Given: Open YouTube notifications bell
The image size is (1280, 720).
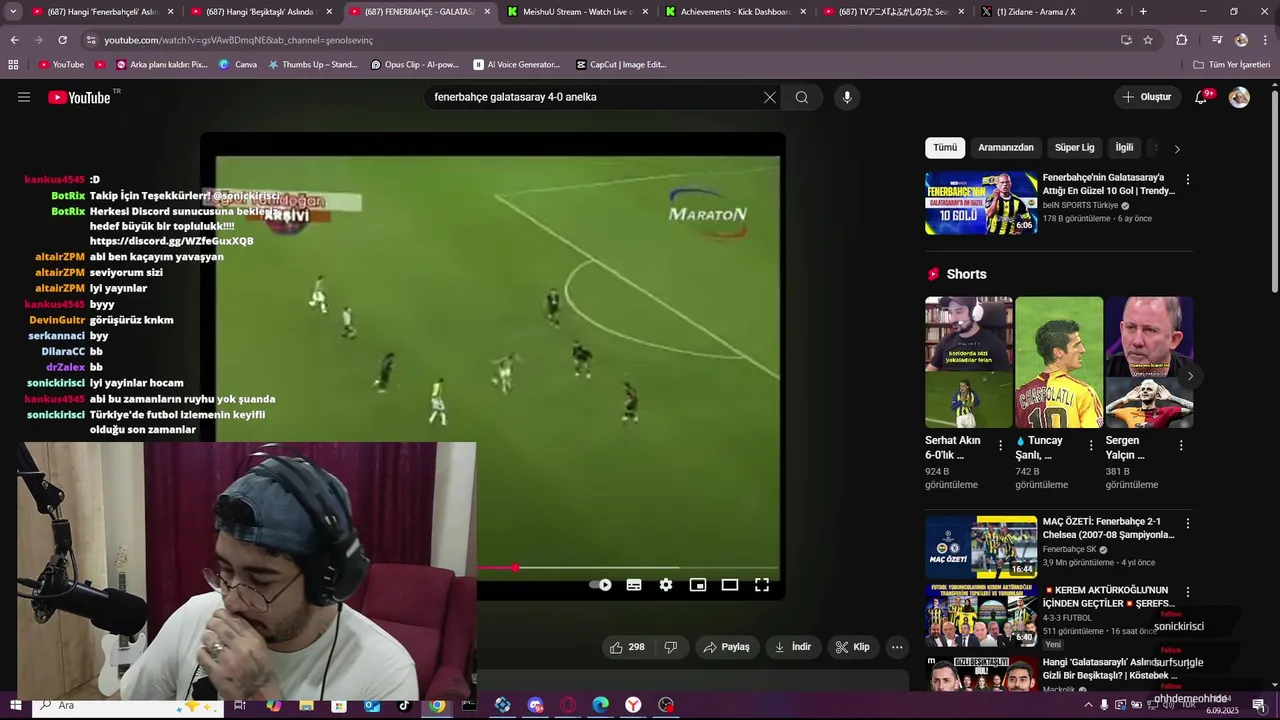Looking at the screenshot, I should pos(1201,97).
